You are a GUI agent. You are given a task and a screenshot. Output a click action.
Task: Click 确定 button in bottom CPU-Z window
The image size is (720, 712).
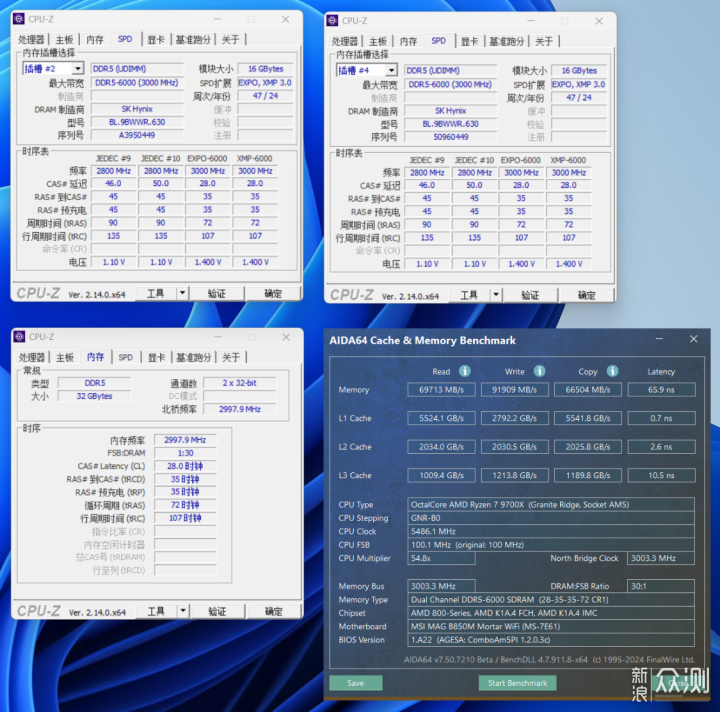pos(274,611)
